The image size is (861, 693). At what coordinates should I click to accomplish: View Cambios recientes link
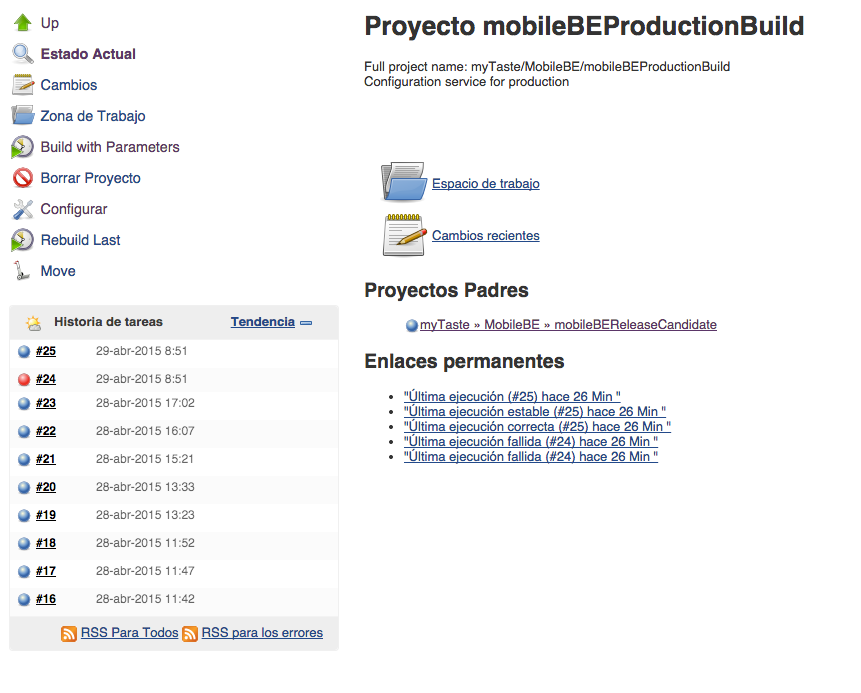(486, 236)
